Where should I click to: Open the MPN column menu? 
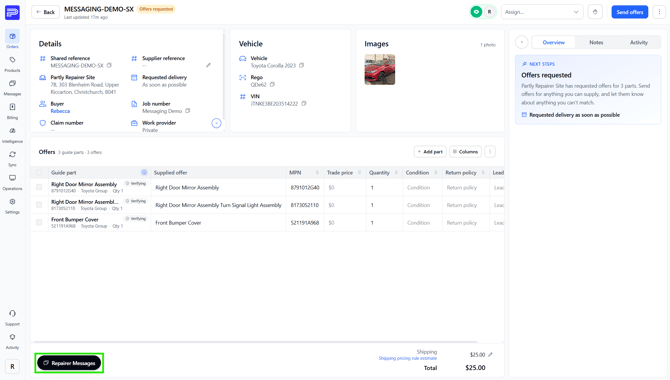click(317, 172)
